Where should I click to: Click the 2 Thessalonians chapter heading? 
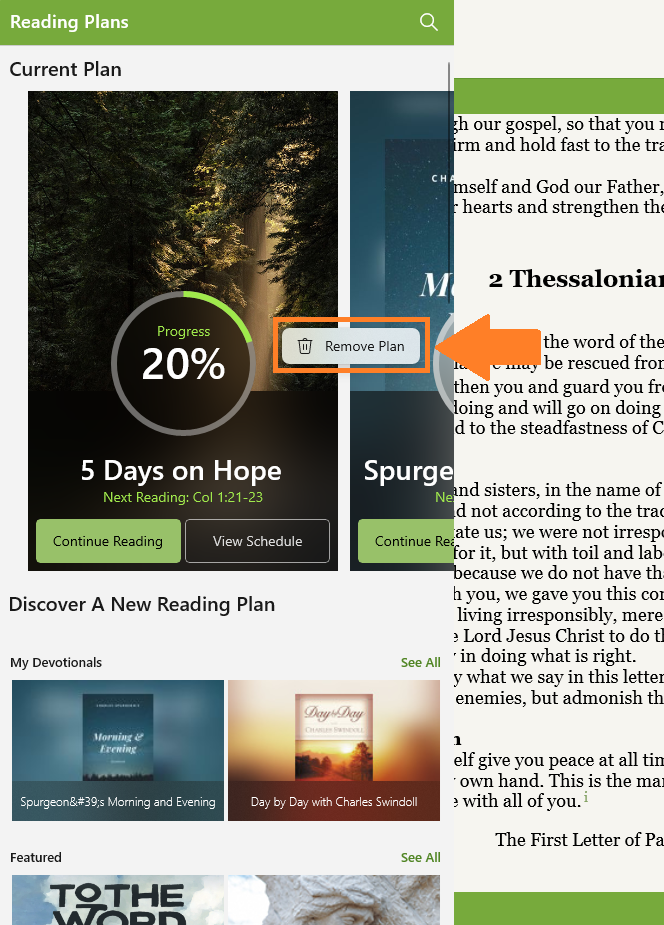click(x=576, y=278)
